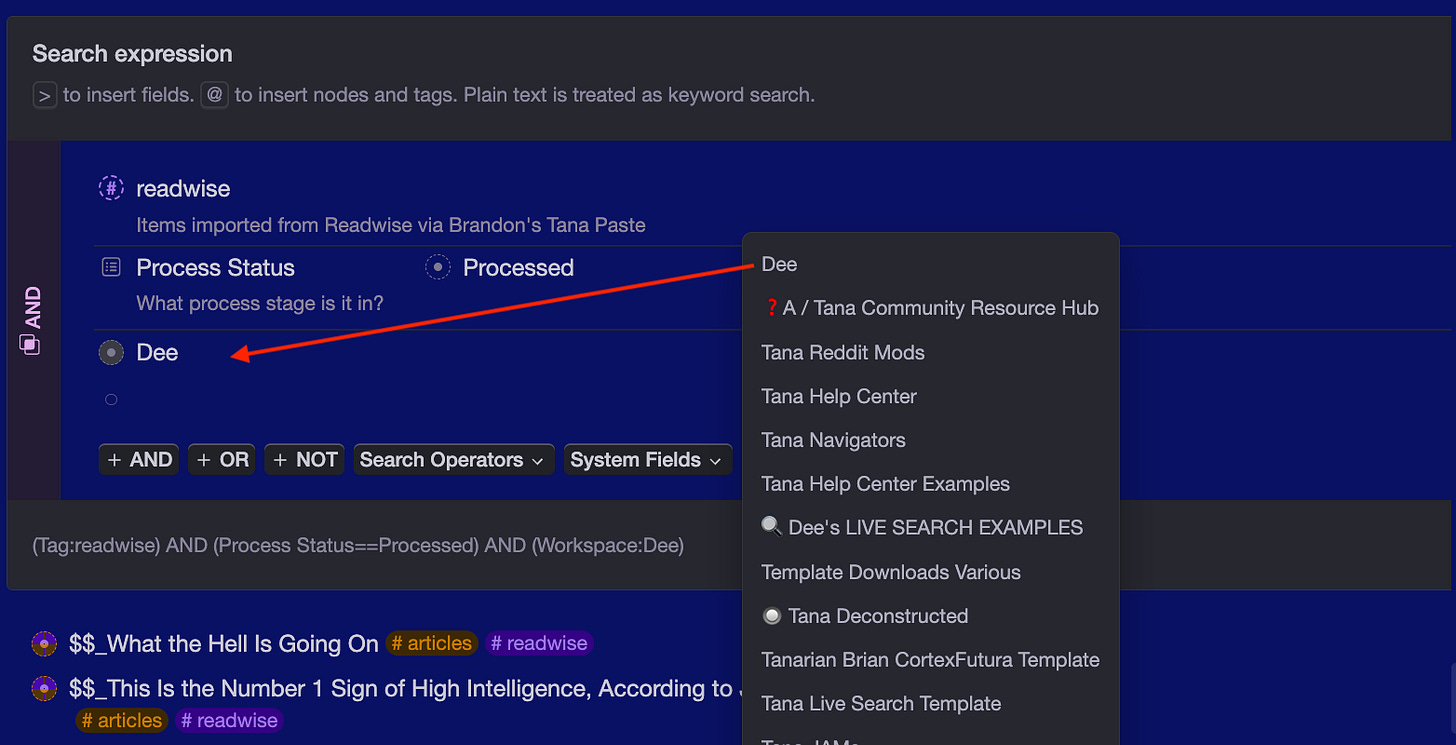Add an AND clause
The width and height of the screenshot is (1456, 745).
[x=139, y=460]
